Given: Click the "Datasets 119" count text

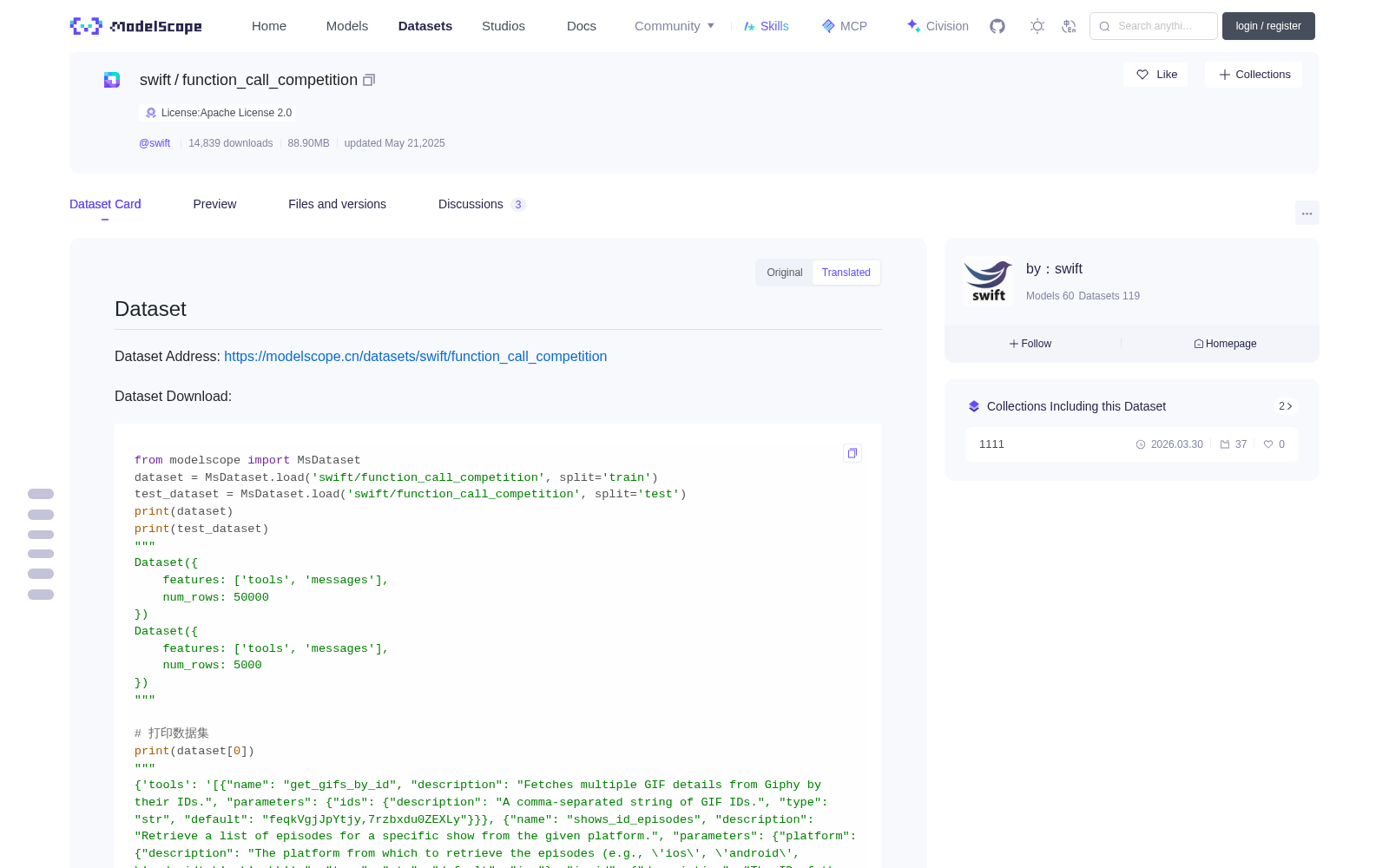Looking at the screenshot, I should 1109,296.
